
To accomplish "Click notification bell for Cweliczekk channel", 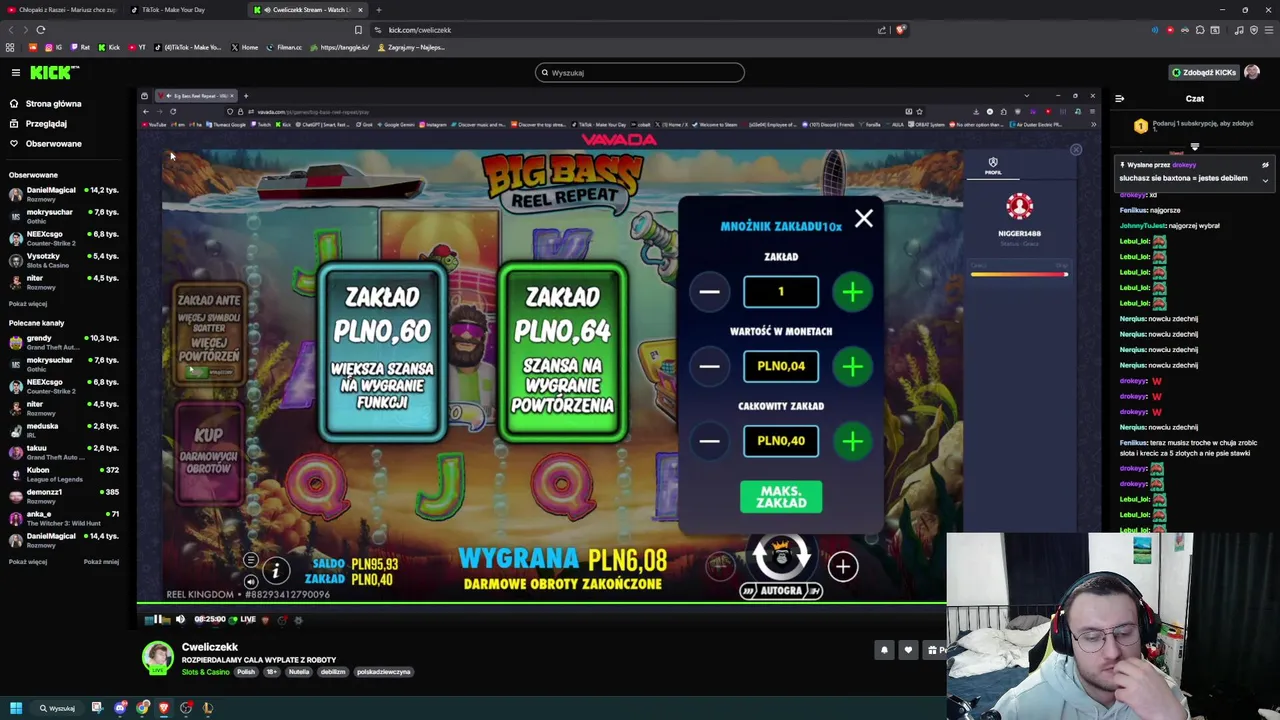I will tap(884, 650).
